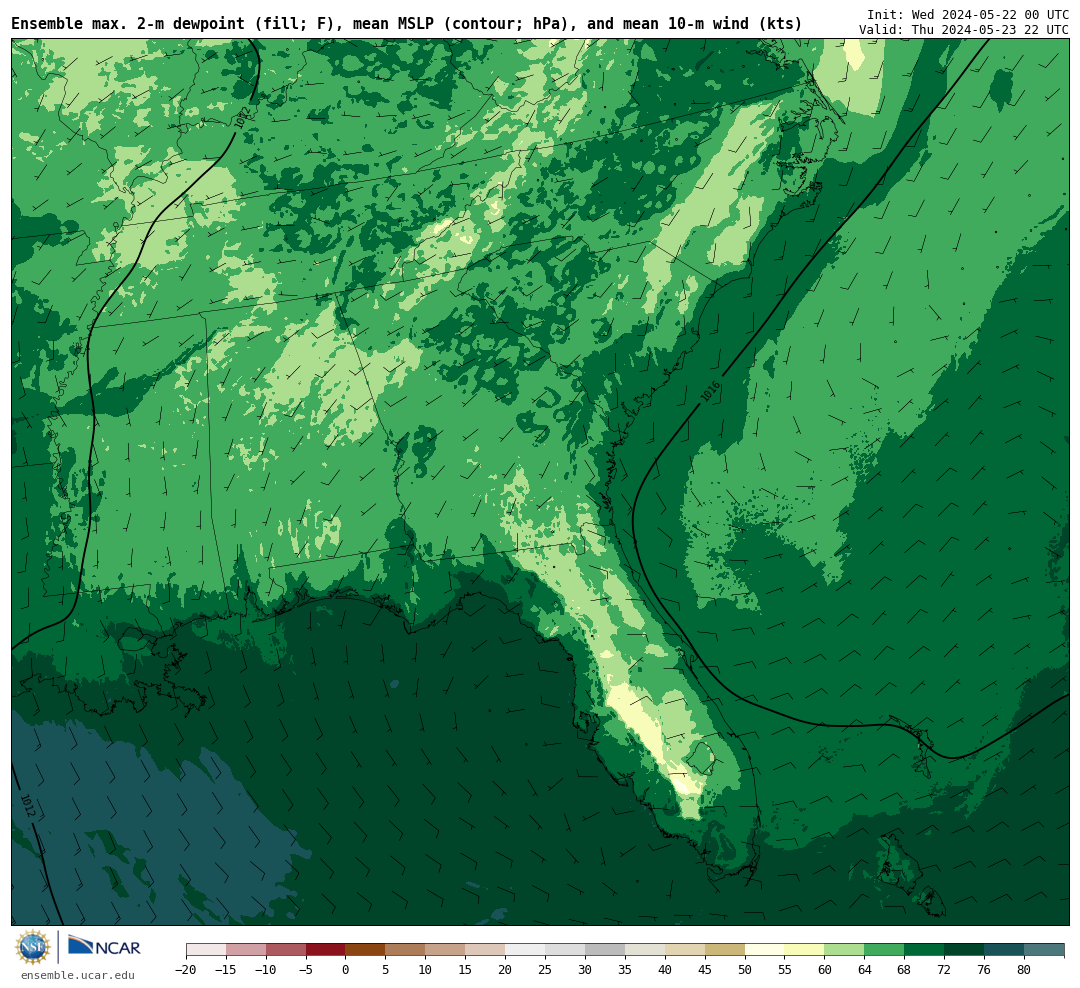Pick the pale yellow swatch between 50 and 55
1080x988 pixels.
click(x=765, y=950)
